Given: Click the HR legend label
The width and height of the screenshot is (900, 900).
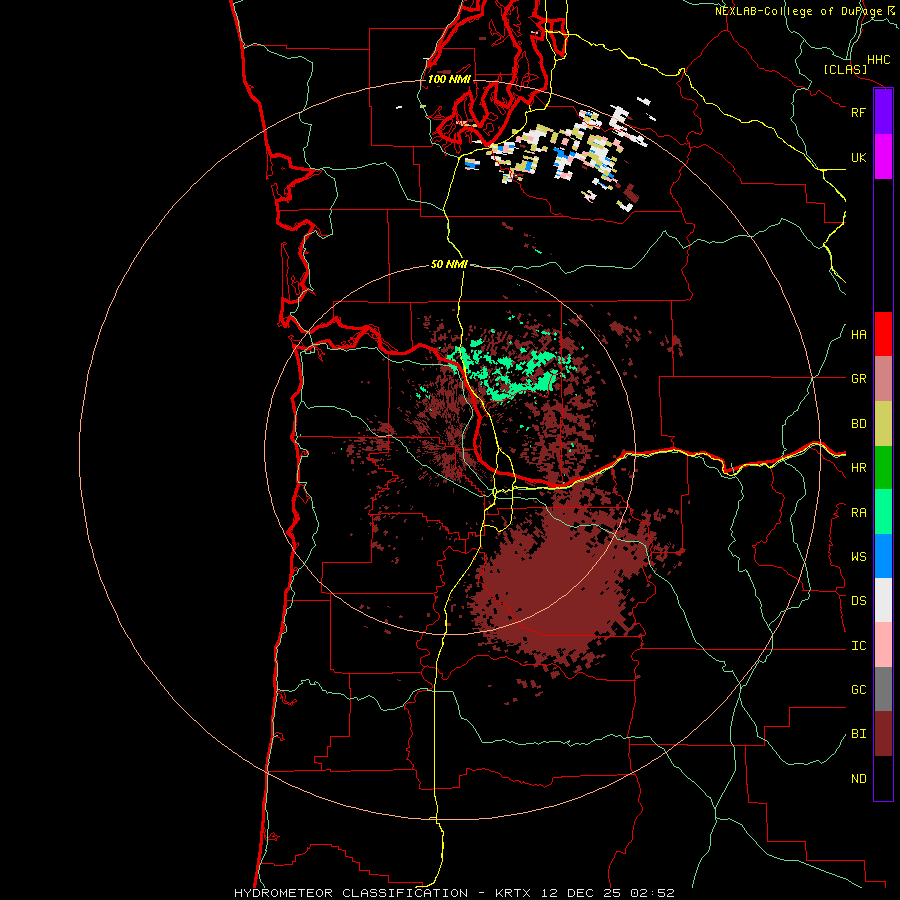Looking at the screenshot, I should tap(858, 468).
